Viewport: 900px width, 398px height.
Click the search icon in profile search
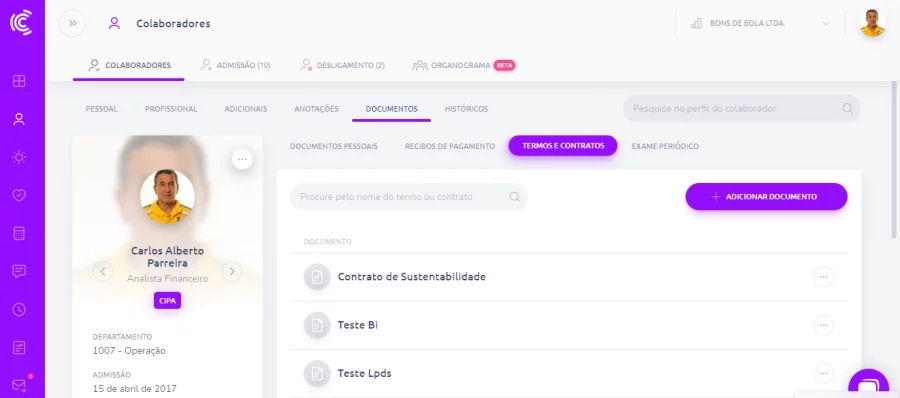click(847, 108)
